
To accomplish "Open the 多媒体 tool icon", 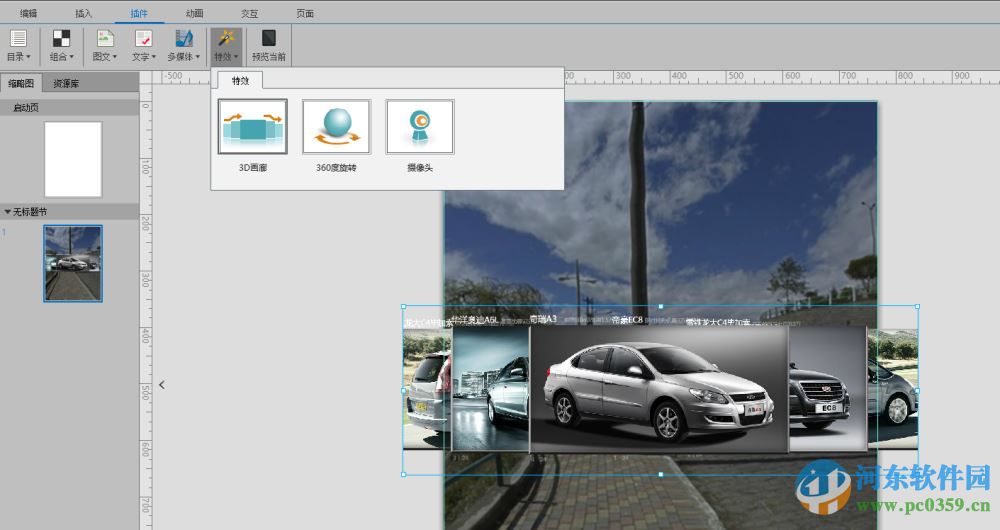I will tap(184, 39).
